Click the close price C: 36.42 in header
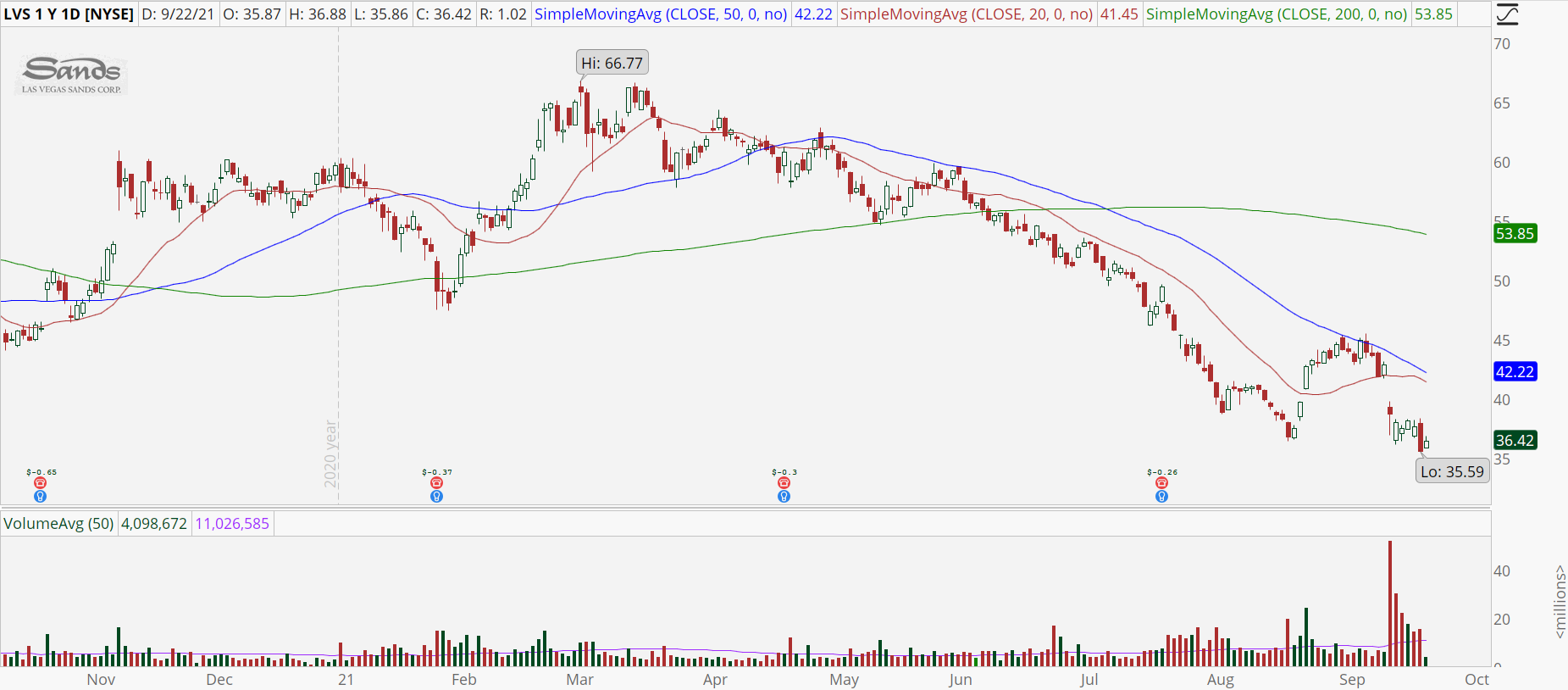 tap(444, 14)
